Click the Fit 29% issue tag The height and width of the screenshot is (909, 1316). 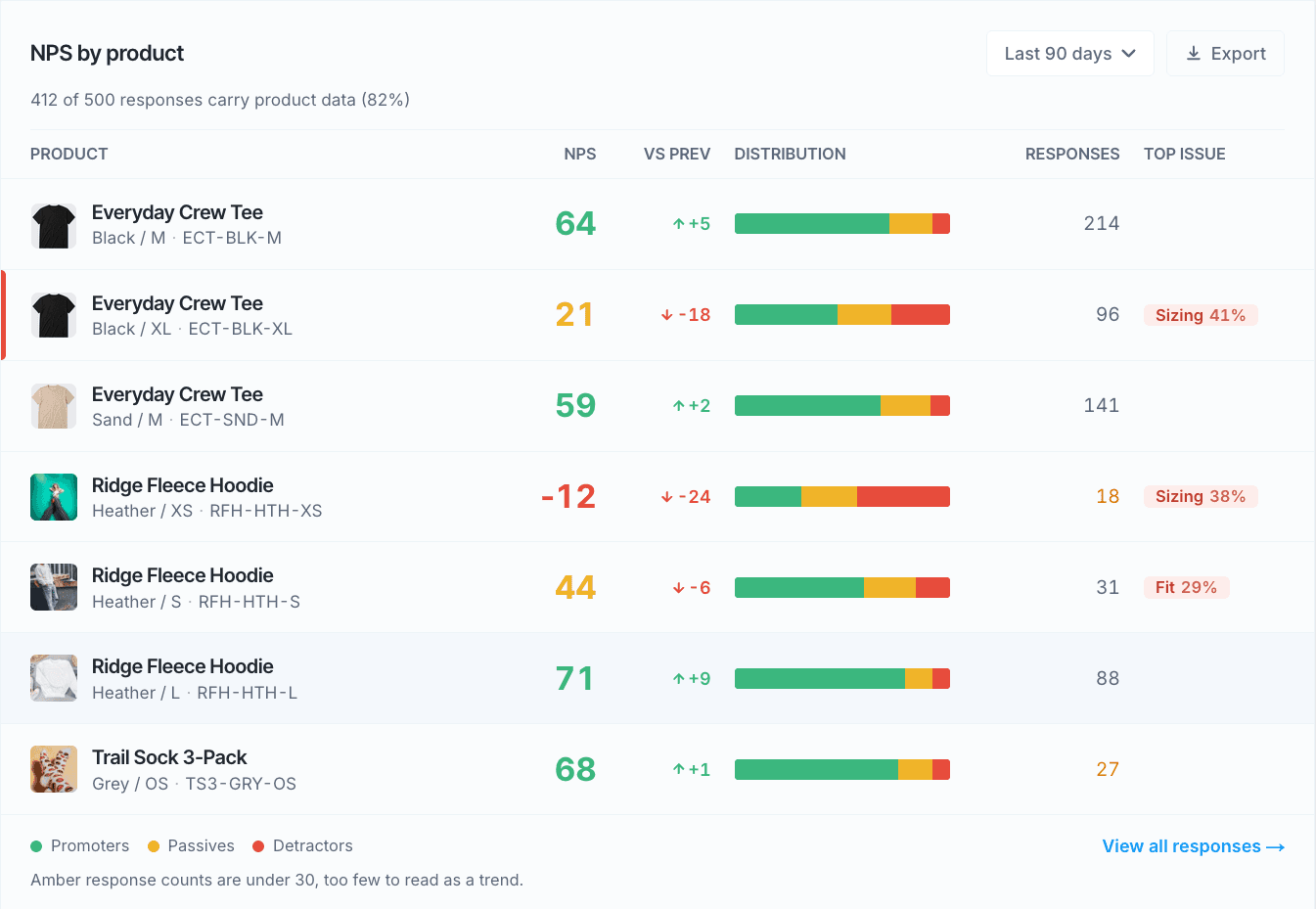pyautogui.click(x=1186, y=587)
